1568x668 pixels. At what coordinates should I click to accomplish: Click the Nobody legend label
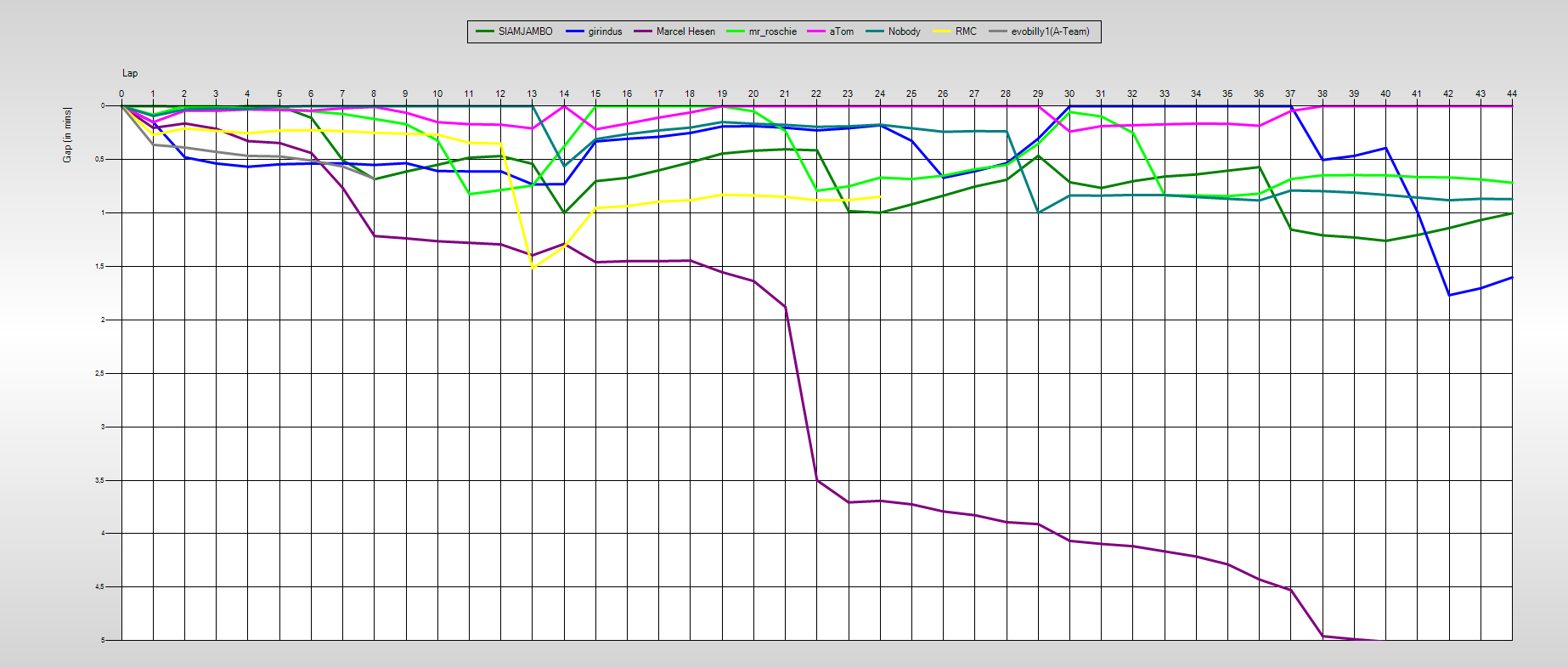point(904,31)
